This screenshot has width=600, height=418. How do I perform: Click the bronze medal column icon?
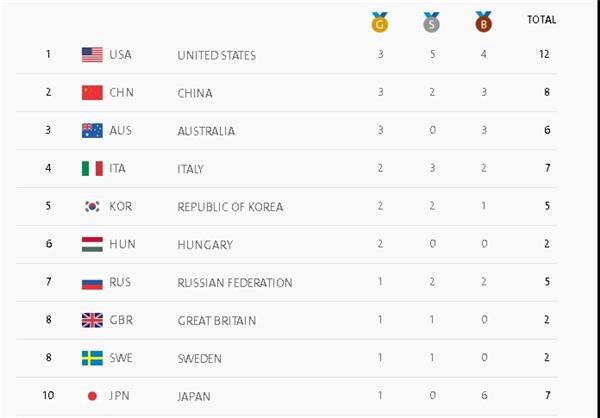click(x=483, y=21)
